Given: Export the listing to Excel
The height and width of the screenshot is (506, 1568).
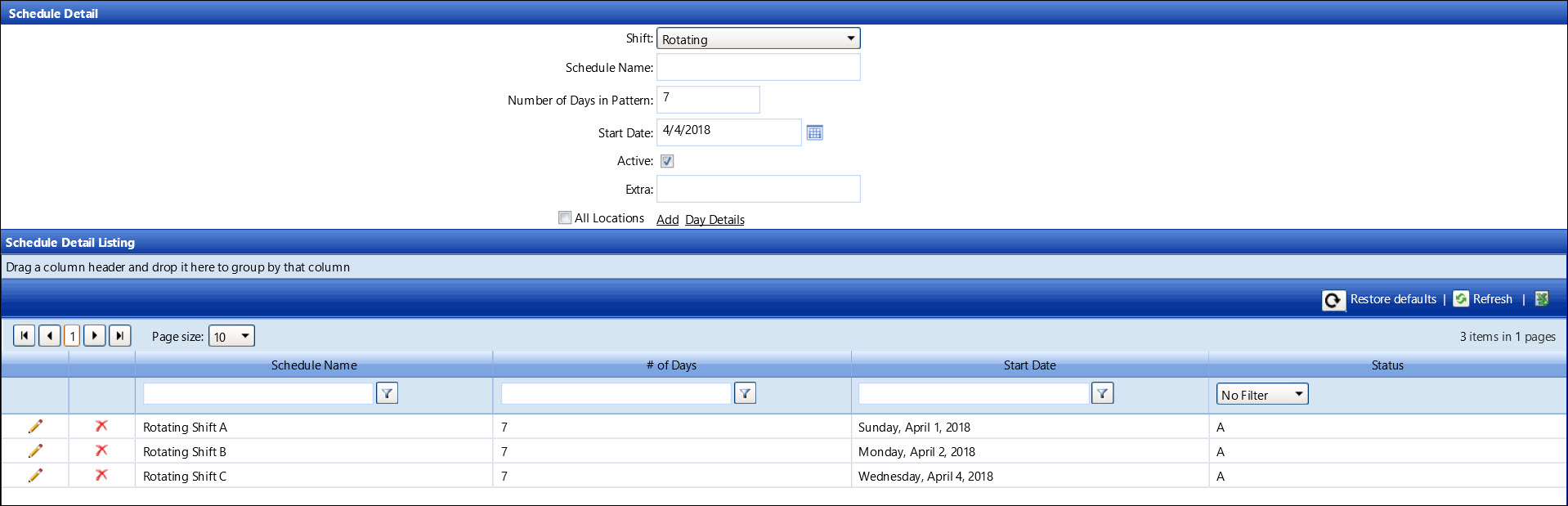Looking at the screenshot, I should (x=1542, y=299).
